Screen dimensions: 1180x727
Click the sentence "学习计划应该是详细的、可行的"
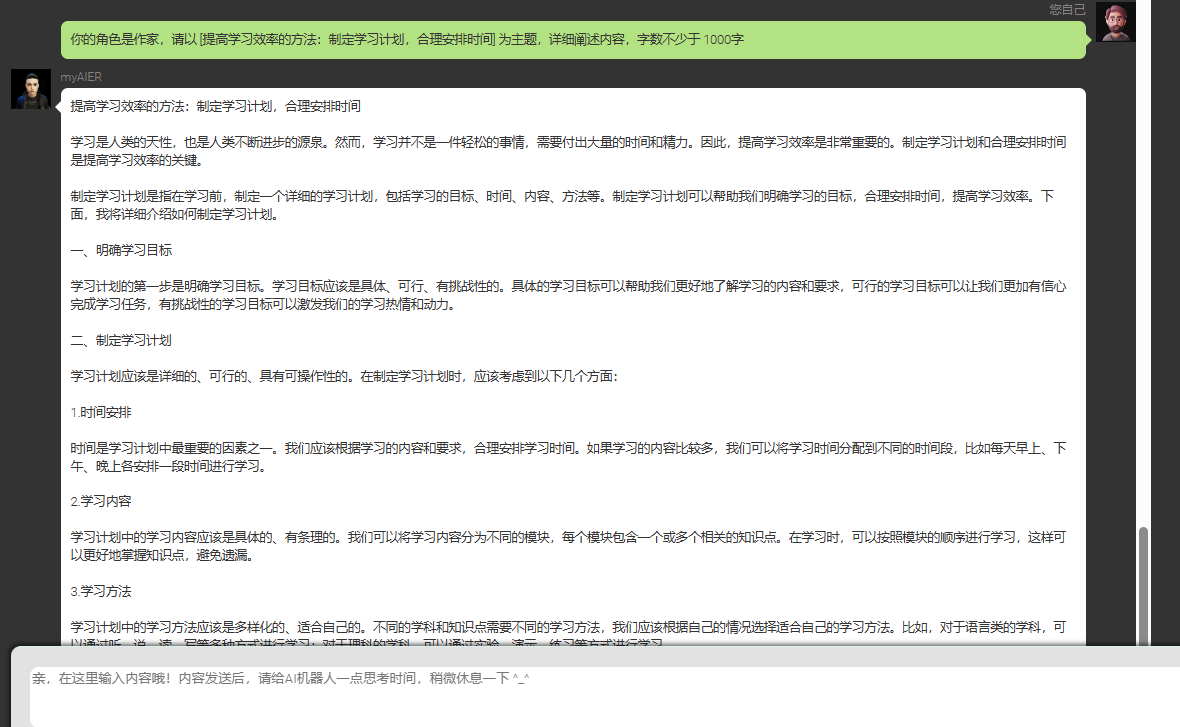point(344,377)
